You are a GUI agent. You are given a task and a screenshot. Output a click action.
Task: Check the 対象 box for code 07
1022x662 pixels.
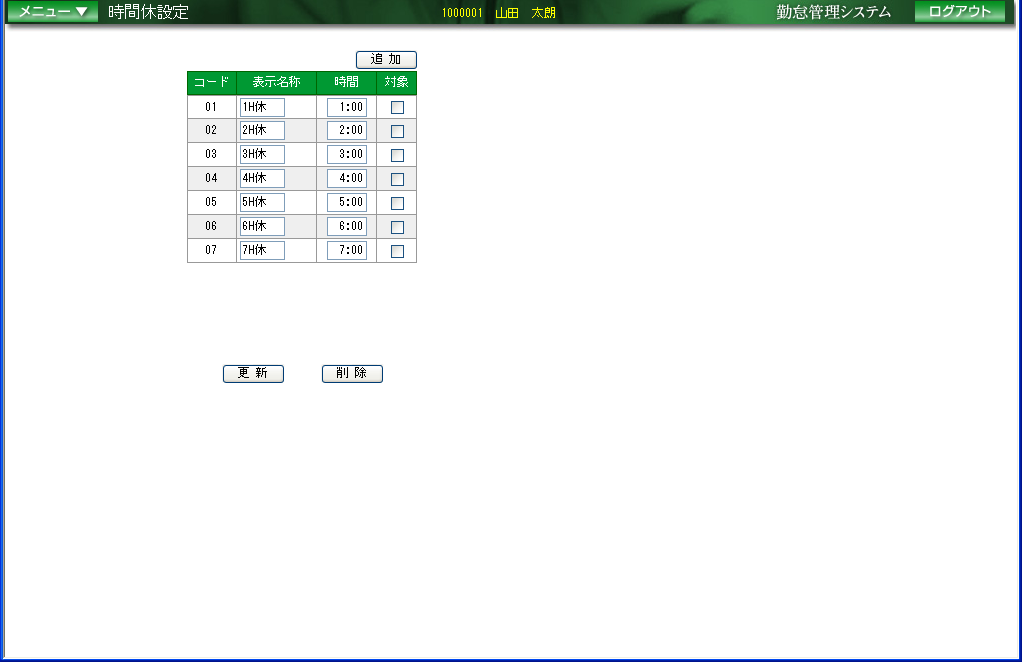397,251
